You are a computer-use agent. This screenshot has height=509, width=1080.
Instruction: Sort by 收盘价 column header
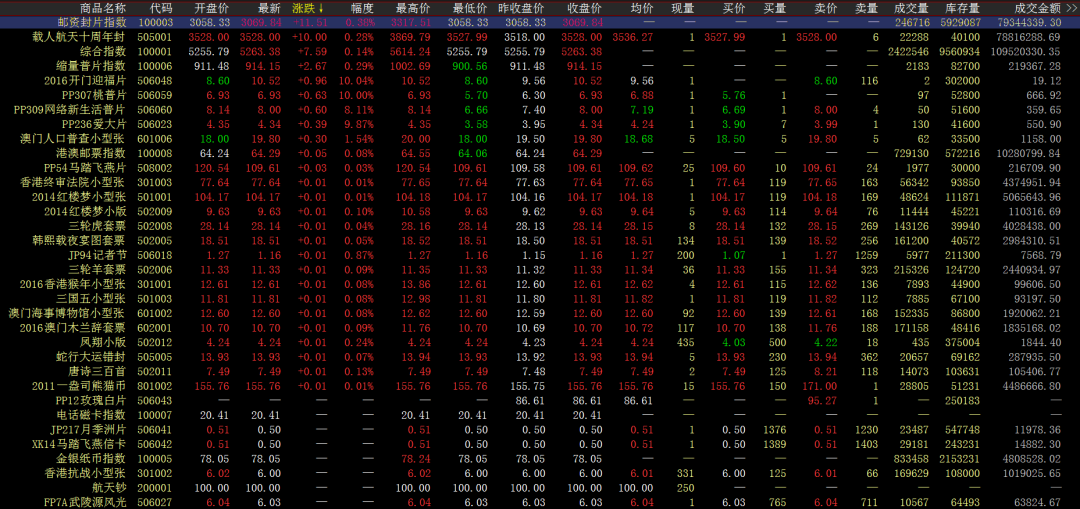coord(584,8)
